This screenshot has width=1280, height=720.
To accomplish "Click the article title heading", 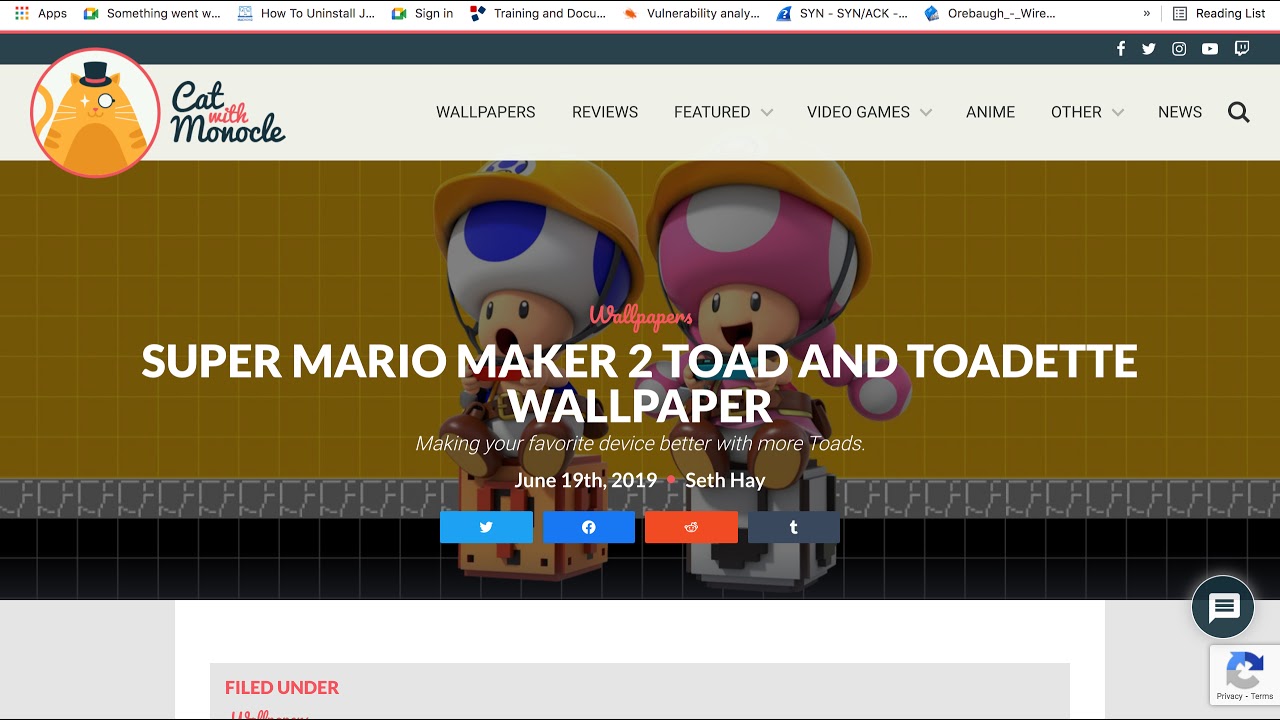I will [x=640, y=383].
